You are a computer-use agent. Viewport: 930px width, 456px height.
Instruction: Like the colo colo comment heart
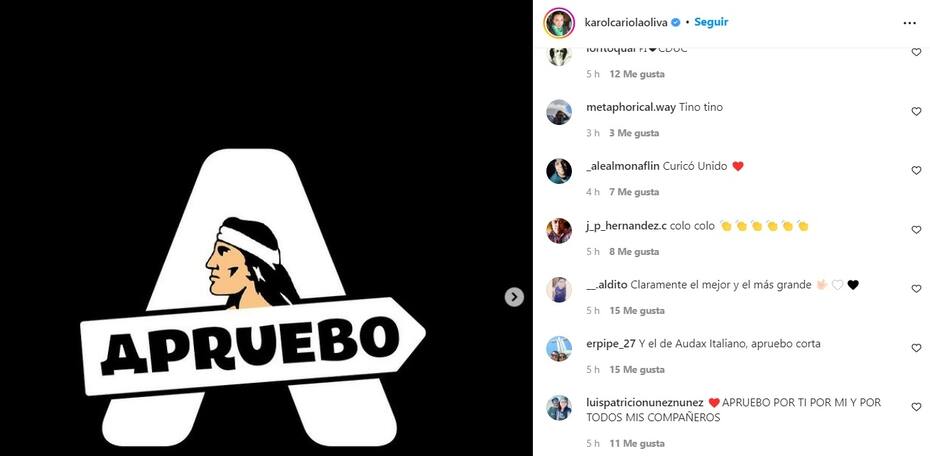click(x=916, y=229)
